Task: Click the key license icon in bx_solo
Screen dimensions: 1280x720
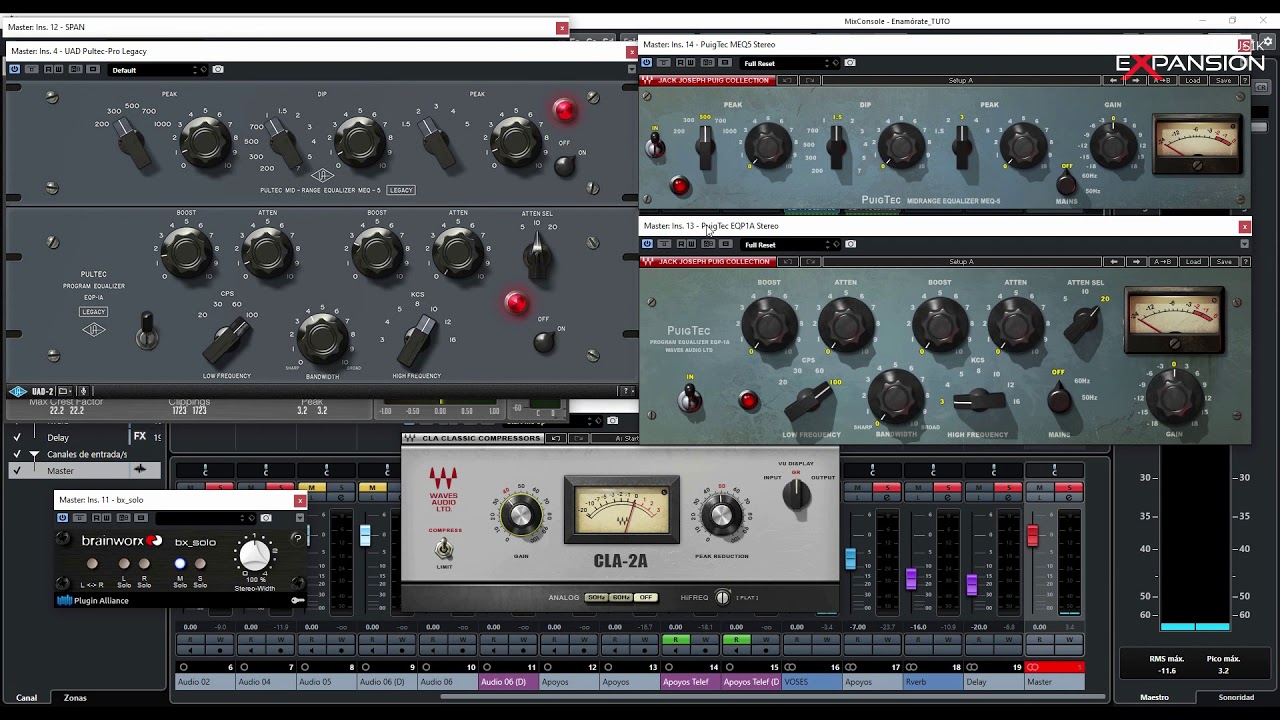Action: (298, 600)
